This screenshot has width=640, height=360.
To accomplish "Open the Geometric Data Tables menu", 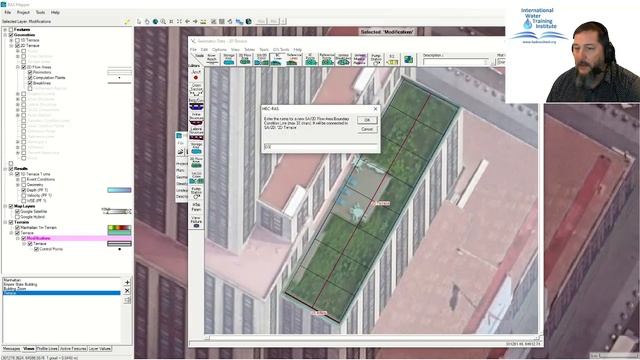I will [249, 49].
